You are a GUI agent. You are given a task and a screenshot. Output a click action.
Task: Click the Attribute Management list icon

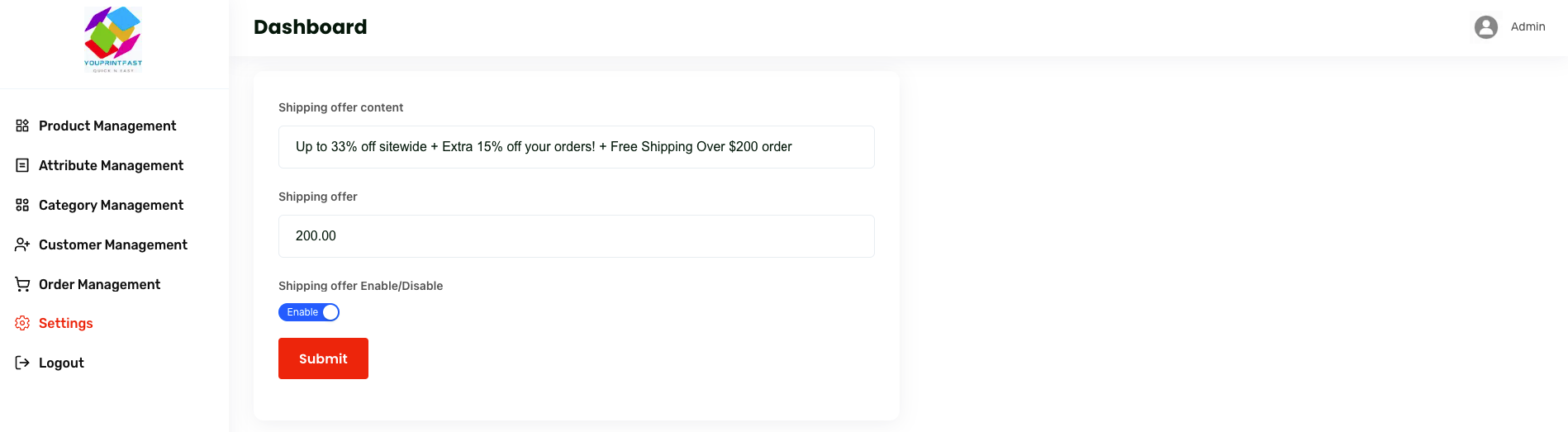pyautogui.click(x=22, y=165)
